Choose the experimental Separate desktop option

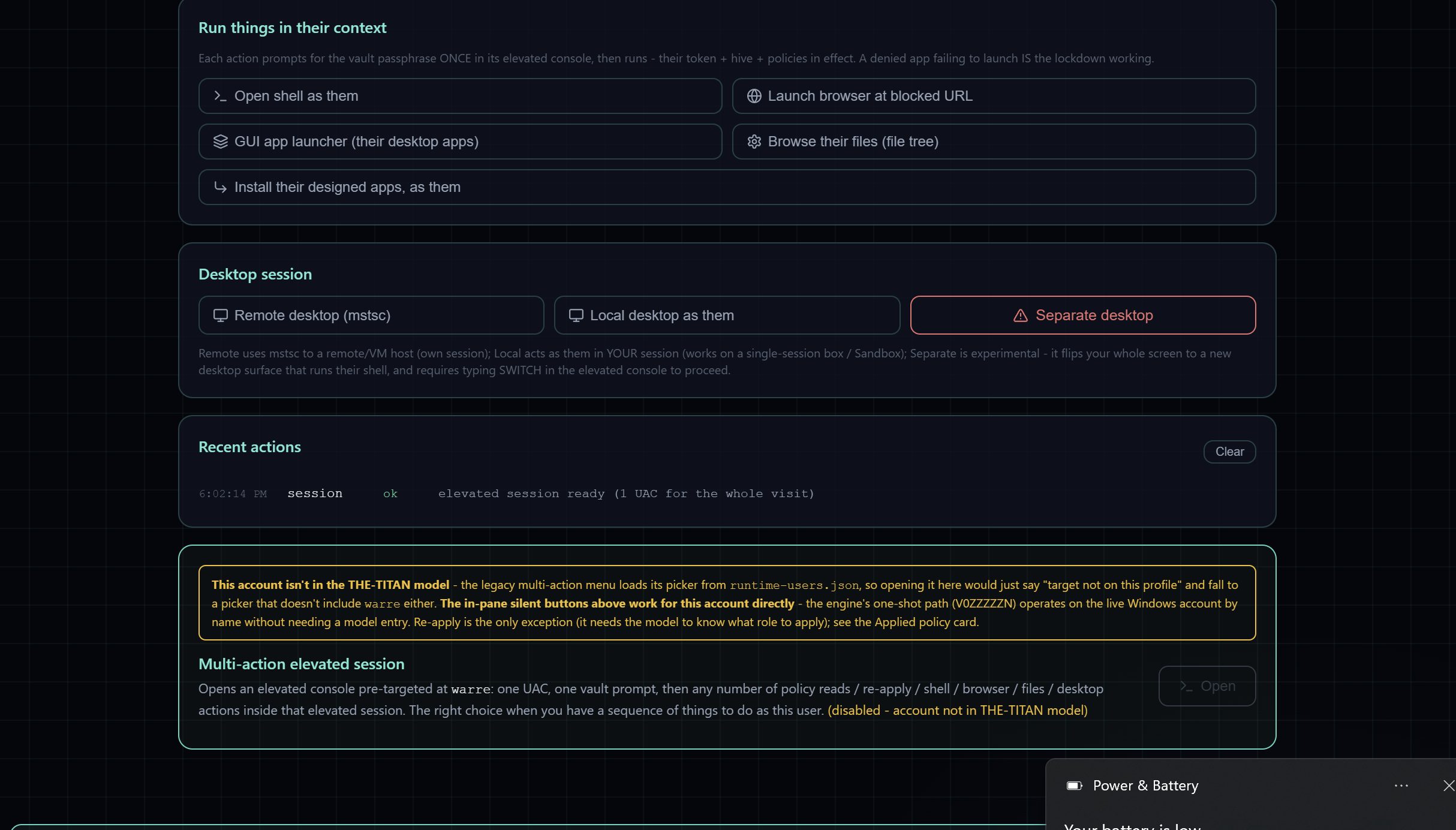pyautogui.click(x=1082, y=315)
